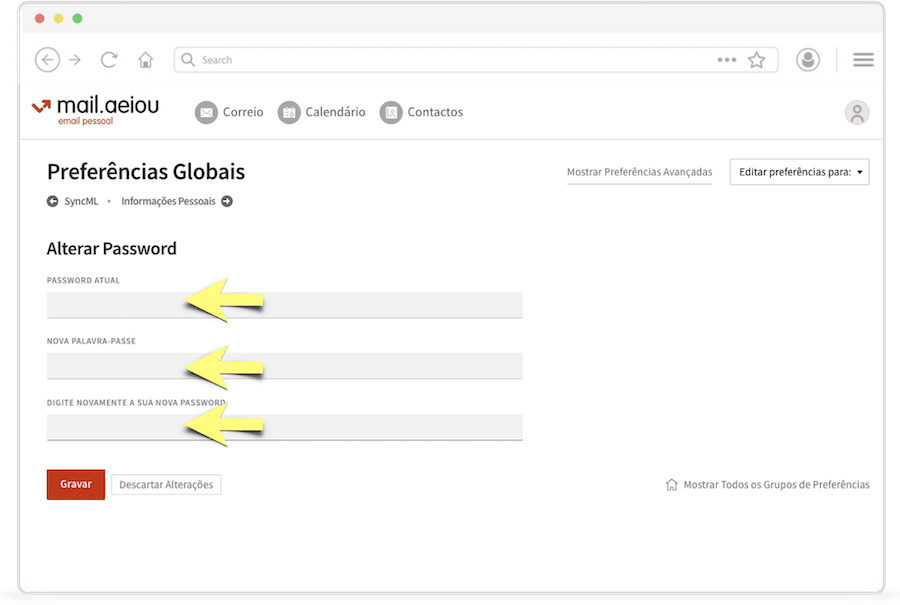The width and height of the screenshot is (900, 605).
Task: Click the mail.aeiou logo
Action: (x=95, y=110)
